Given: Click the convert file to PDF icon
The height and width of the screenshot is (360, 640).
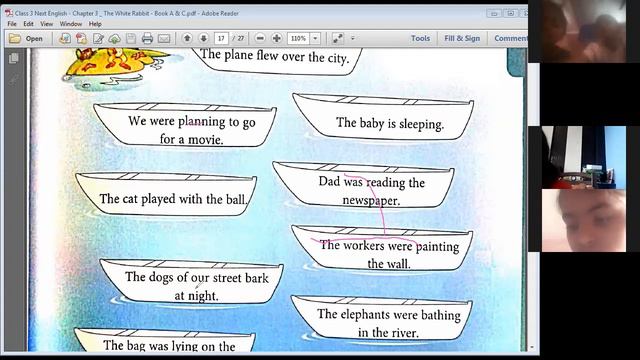Looking at the screenshot, I should (x=65, y=39).
